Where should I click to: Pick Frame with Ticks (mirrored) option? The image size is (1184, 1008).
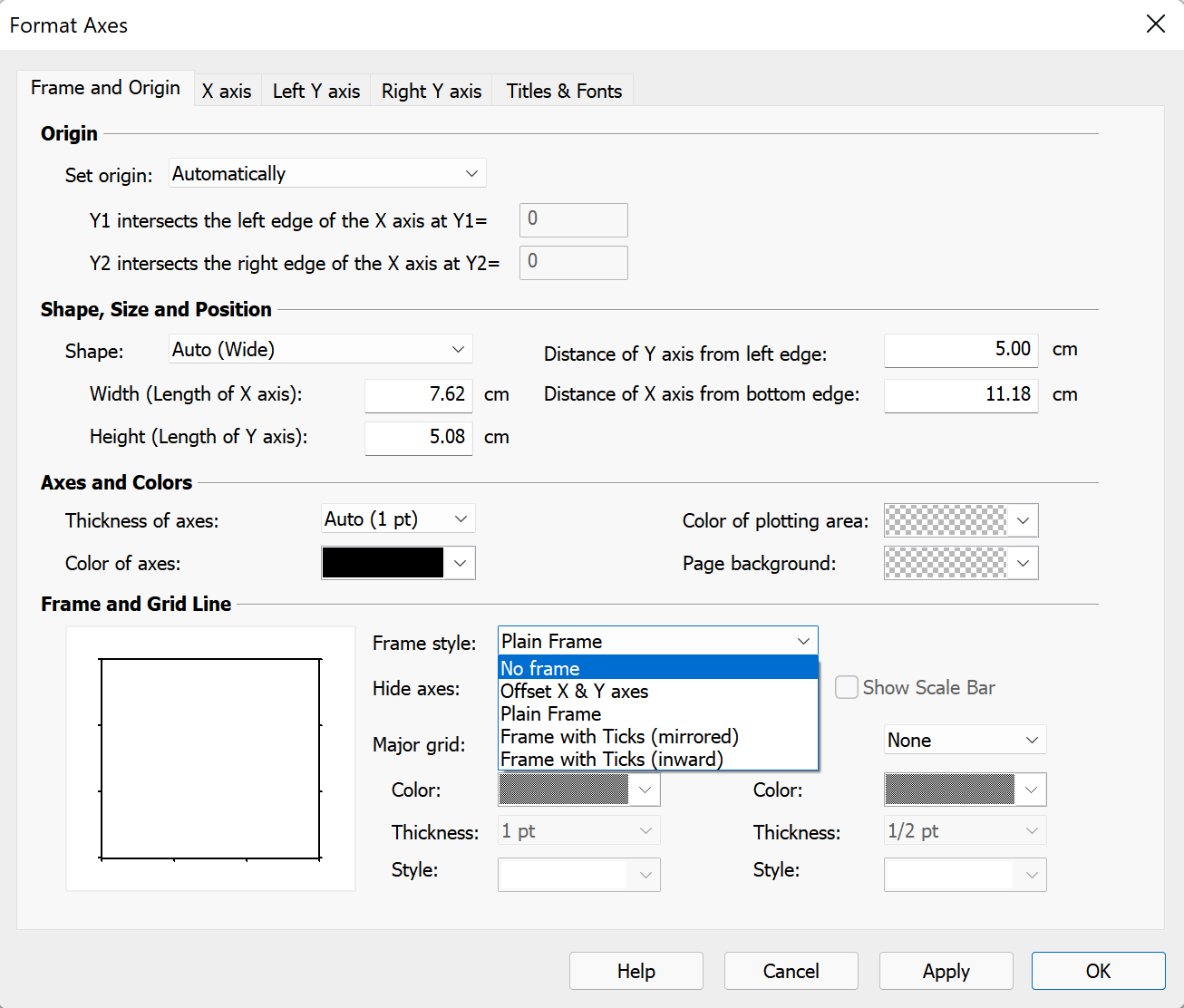[x=657, y=737]
